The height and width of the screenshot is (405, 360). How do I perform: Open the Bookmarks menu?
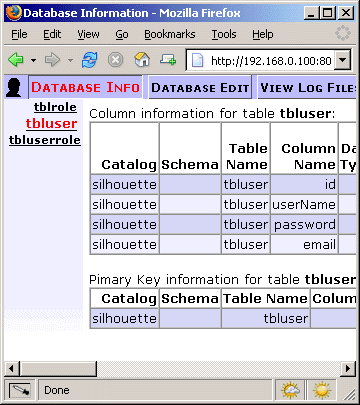pyautogui.click(x=170, y=34)
